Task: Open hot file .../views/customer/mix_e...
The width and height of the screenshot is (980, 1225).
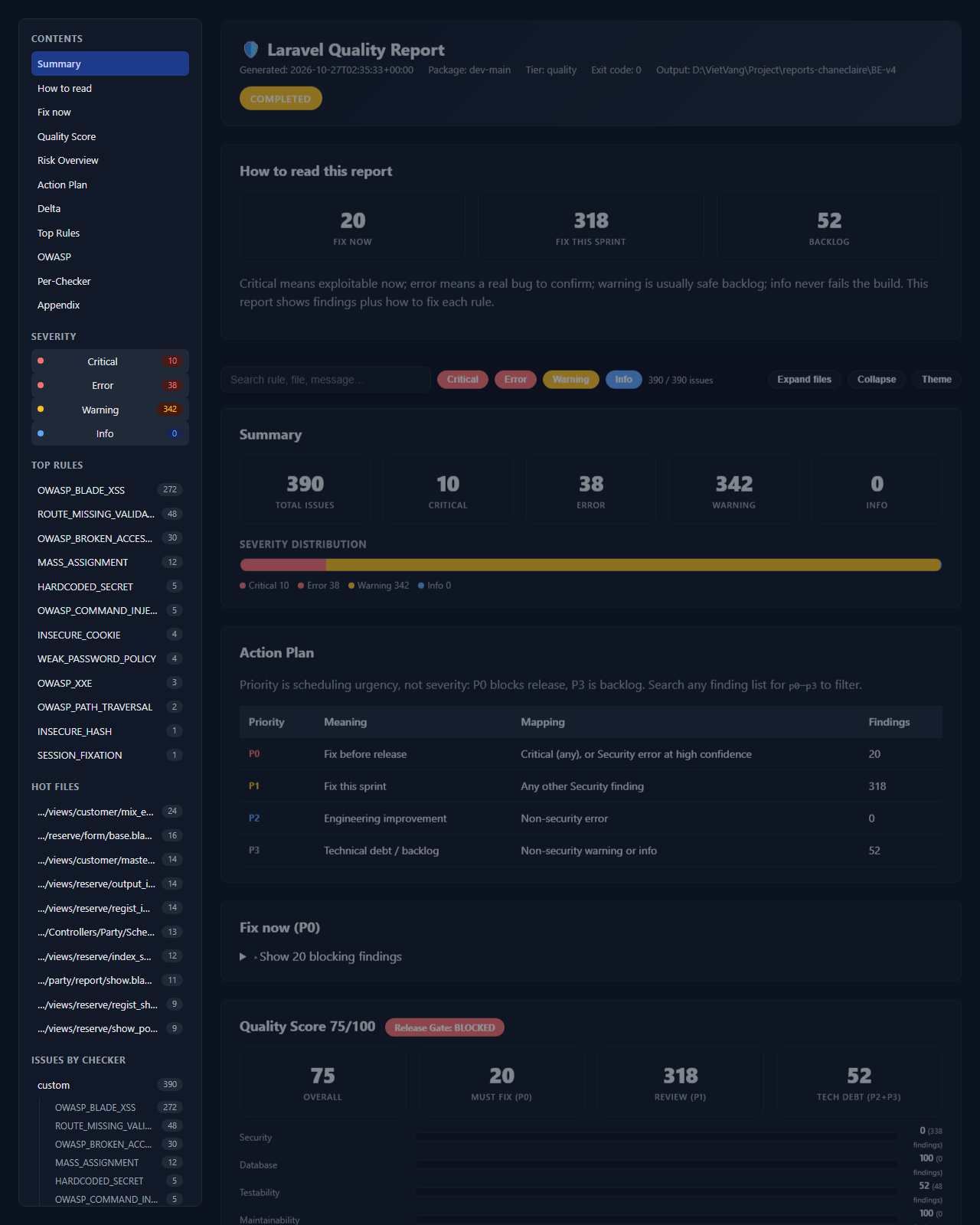Action: coord(110,812)
